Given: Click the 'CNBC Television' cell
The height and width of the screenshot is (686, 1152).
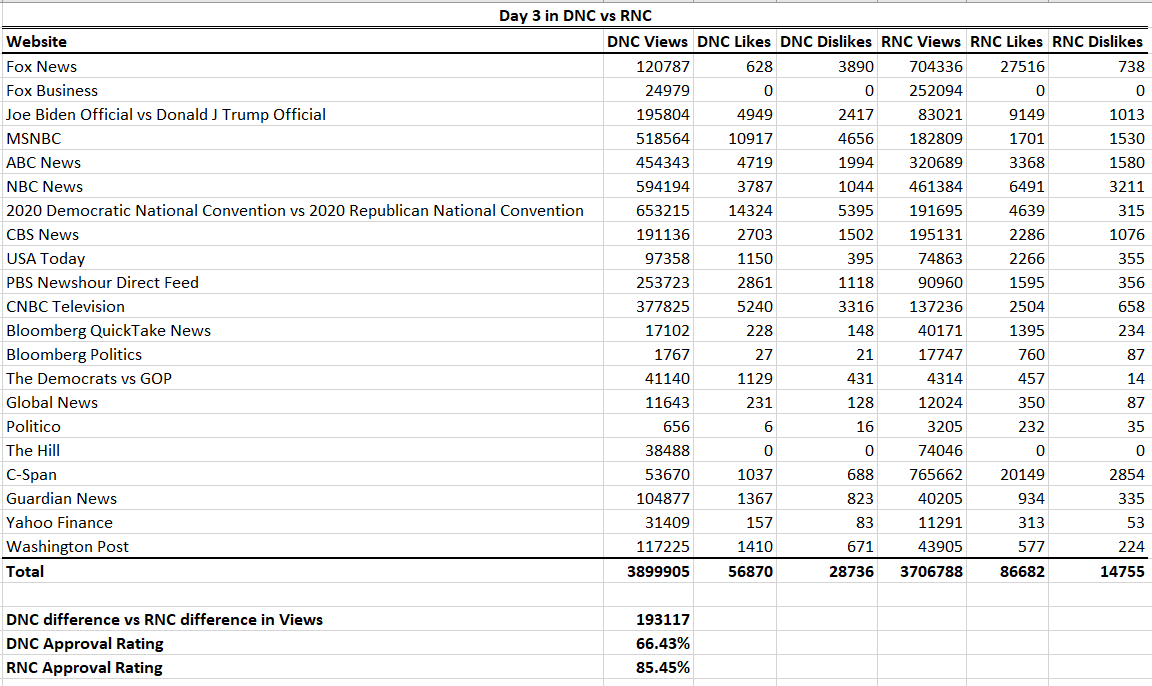Looking at the screenshot, I should (x=303, y=306).
